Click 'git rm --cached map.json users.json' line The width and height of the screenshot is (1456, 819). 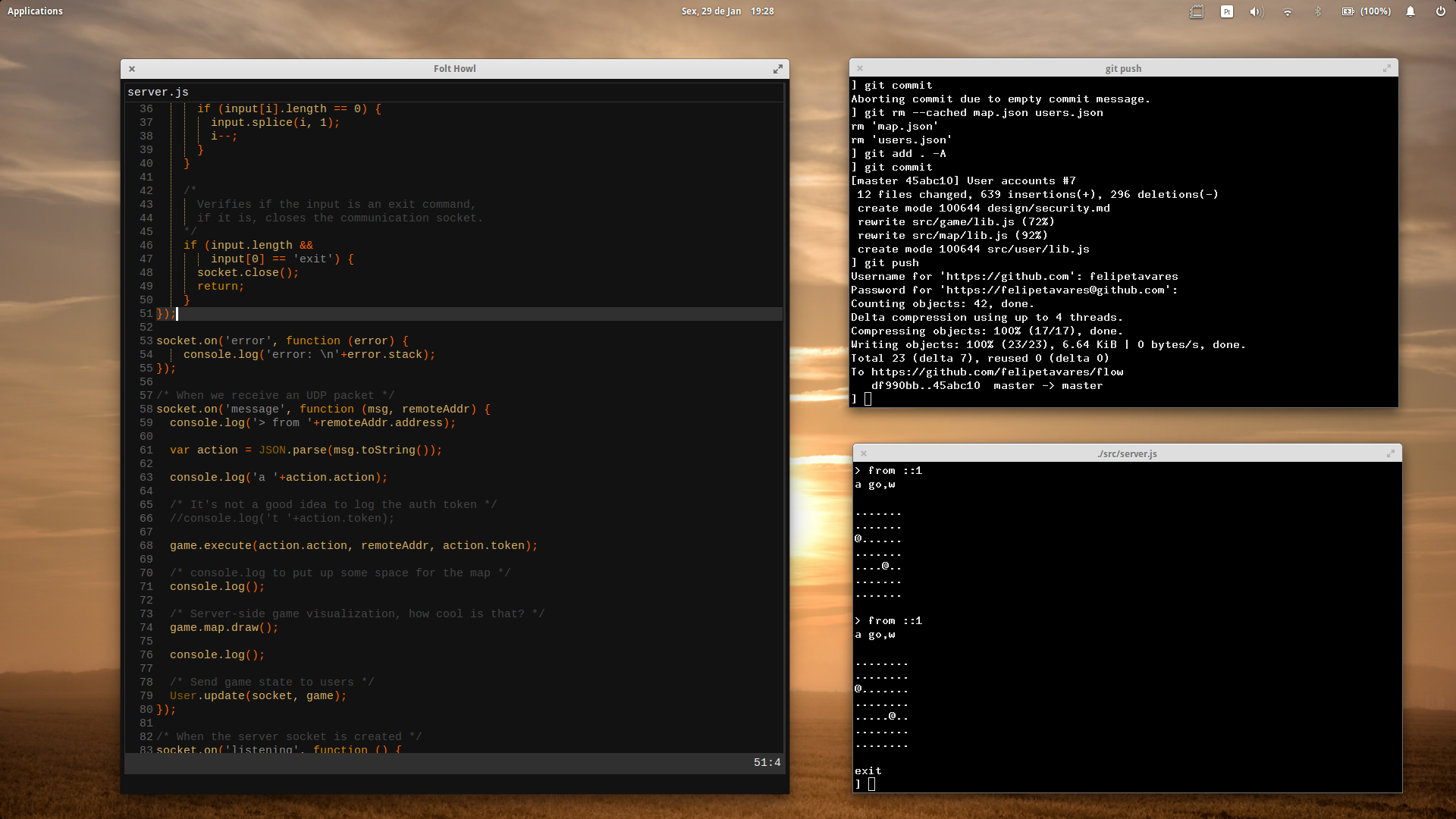click(x=977, y=113)
